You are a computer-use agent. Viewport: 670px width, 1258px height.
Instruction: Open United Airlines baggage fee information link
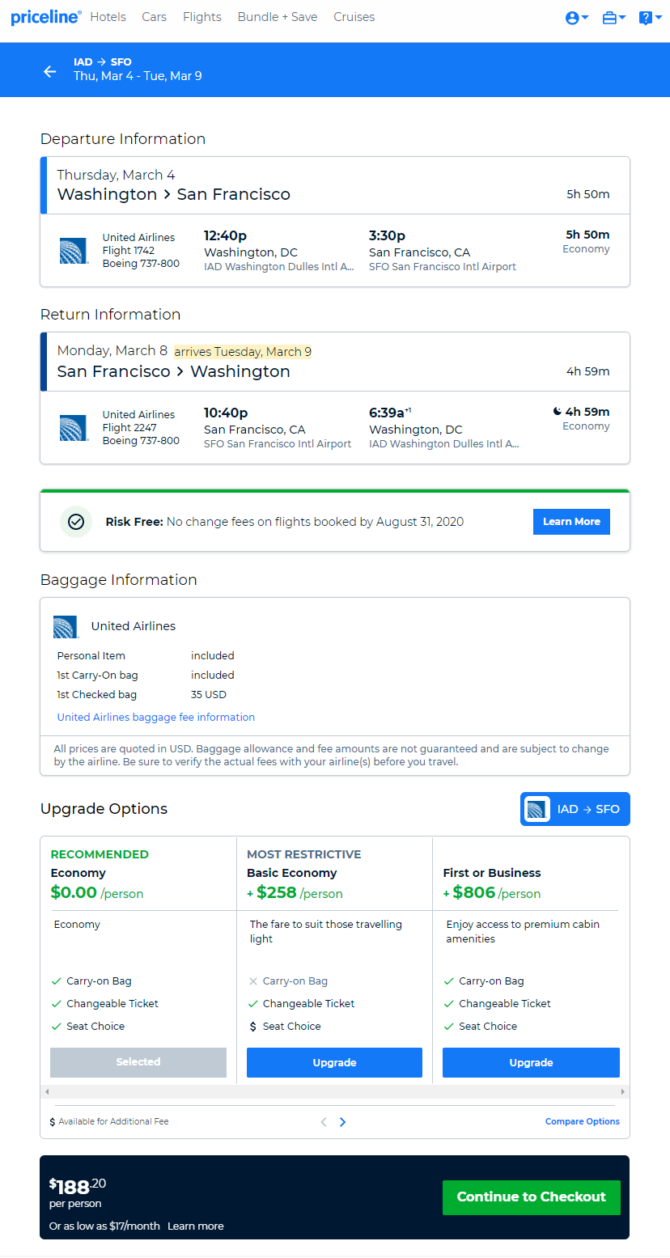(156, 717)
